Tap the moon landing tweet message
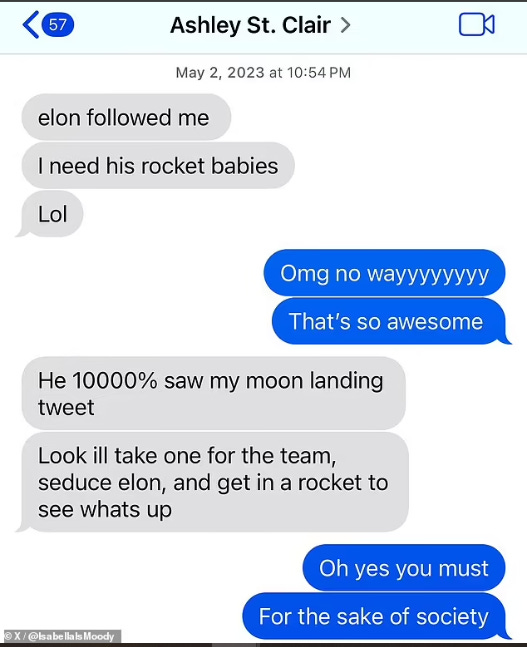Screen dimensions: 527x647 click(x=213, y=393)
